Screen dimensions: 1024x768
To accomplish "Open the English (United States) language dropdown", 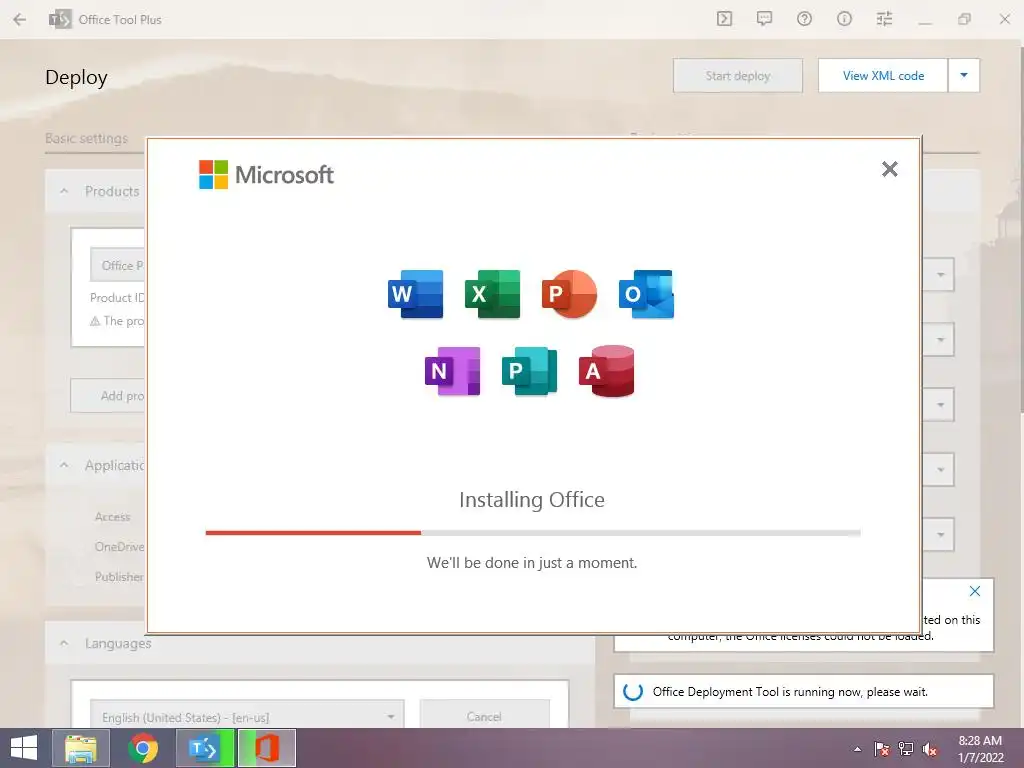I will [x=247, y=716].
